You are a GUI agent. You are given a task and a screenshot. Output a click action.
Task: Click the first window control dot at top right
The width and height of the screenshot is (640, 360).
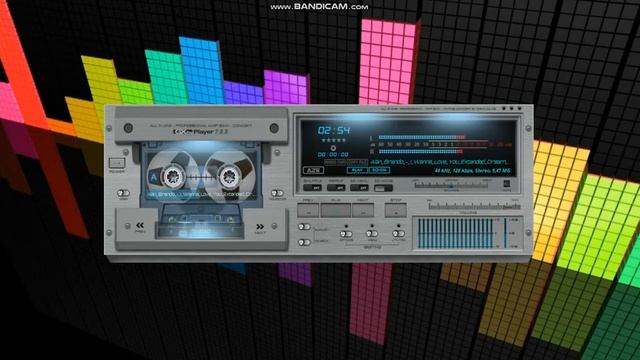(x=504, y=109)
